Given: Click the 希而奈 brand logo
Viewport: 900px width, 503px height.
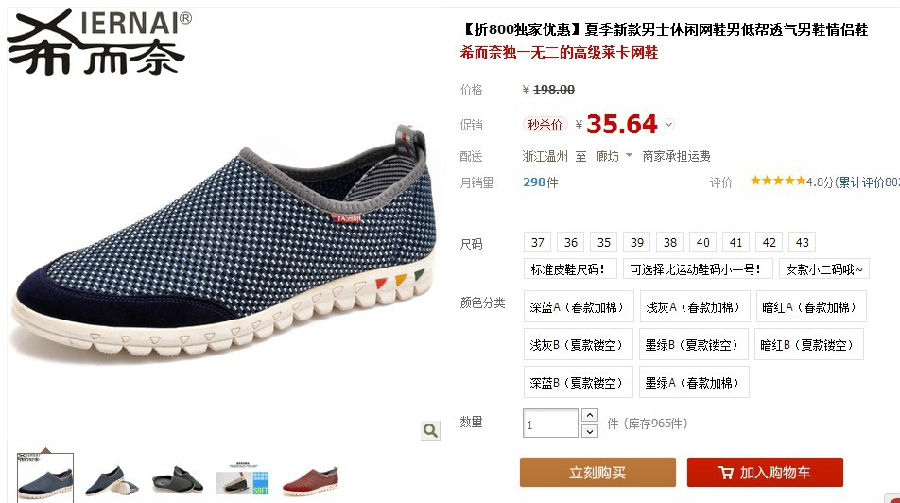Looking at the screenshot, I should point(99,42).
